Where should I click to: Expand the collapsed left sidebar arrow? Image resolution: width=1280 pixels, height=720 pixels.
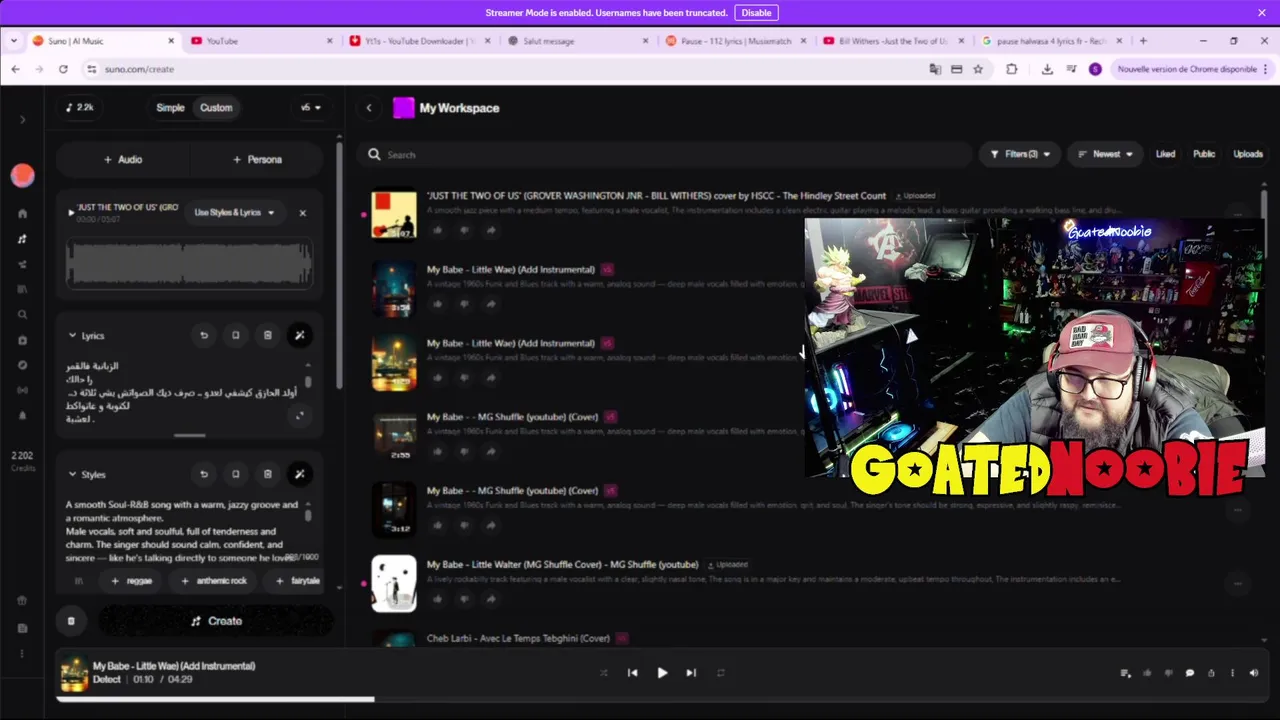[22, 120]
